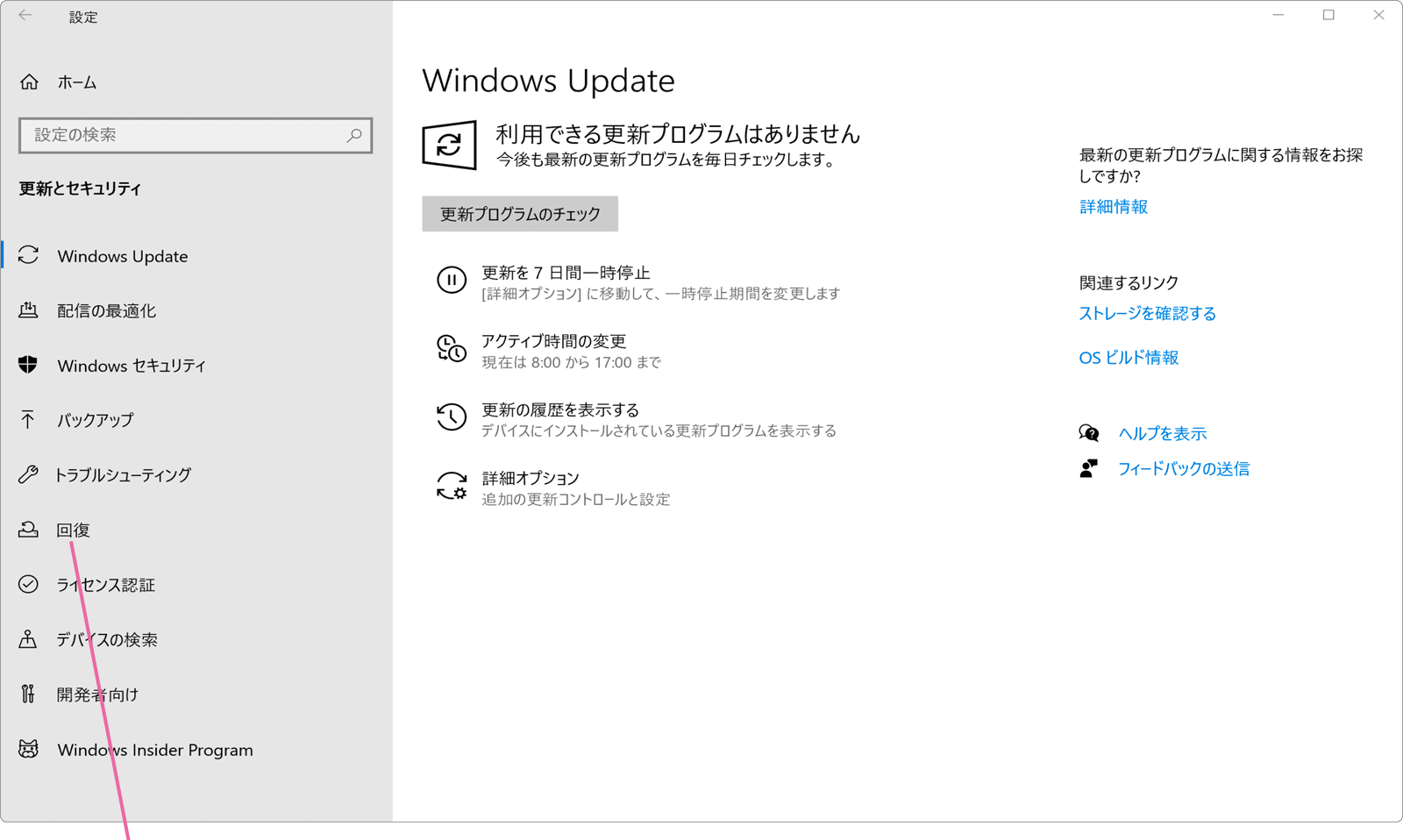The image size is (1403, 840).
Task: Click the 配信の最適化 icon
Action: (x=28, y=310)
